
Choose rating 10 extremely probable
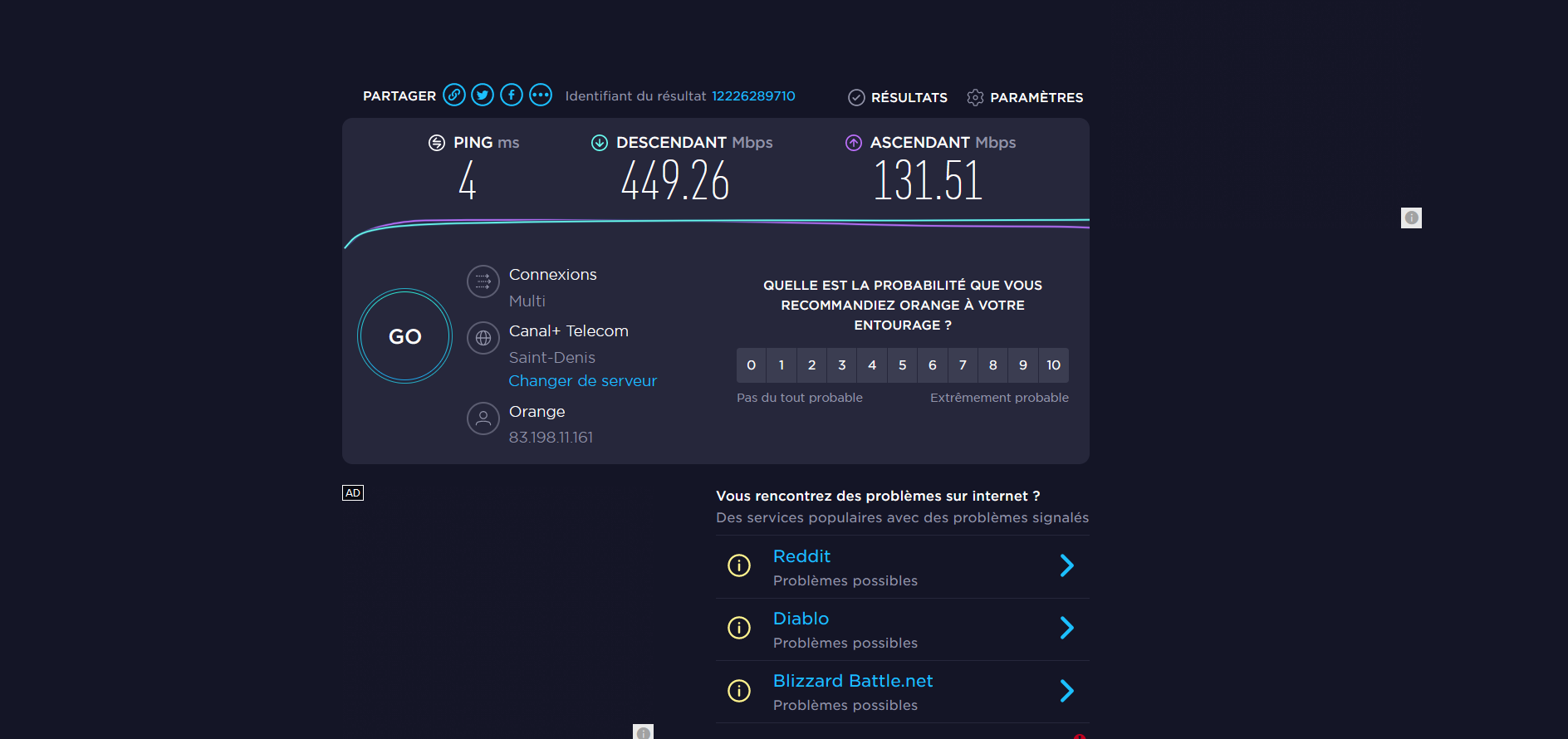pos(1053,365)
